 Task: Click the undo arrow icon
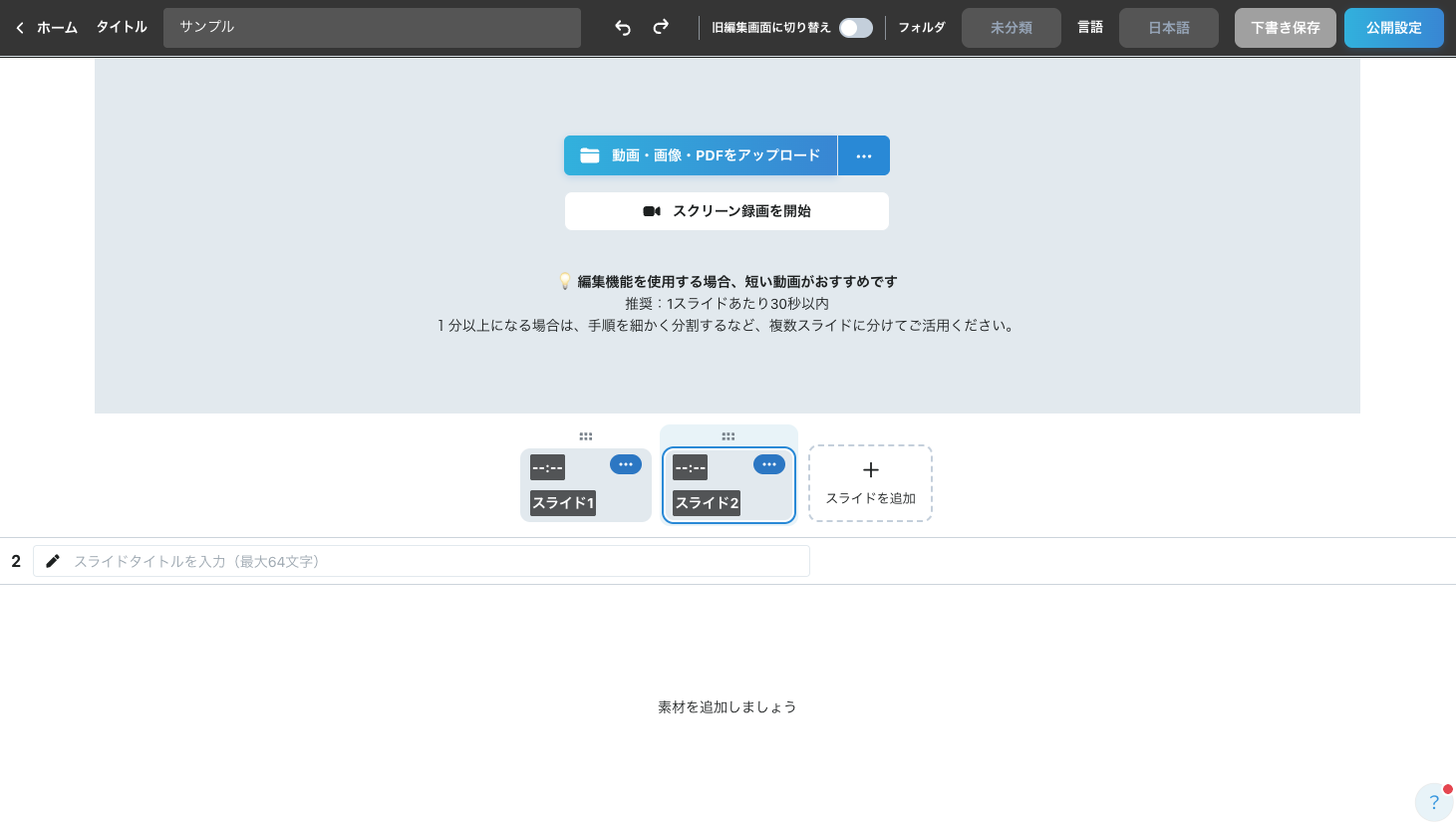pyautogui.click(x=623, y=28)
